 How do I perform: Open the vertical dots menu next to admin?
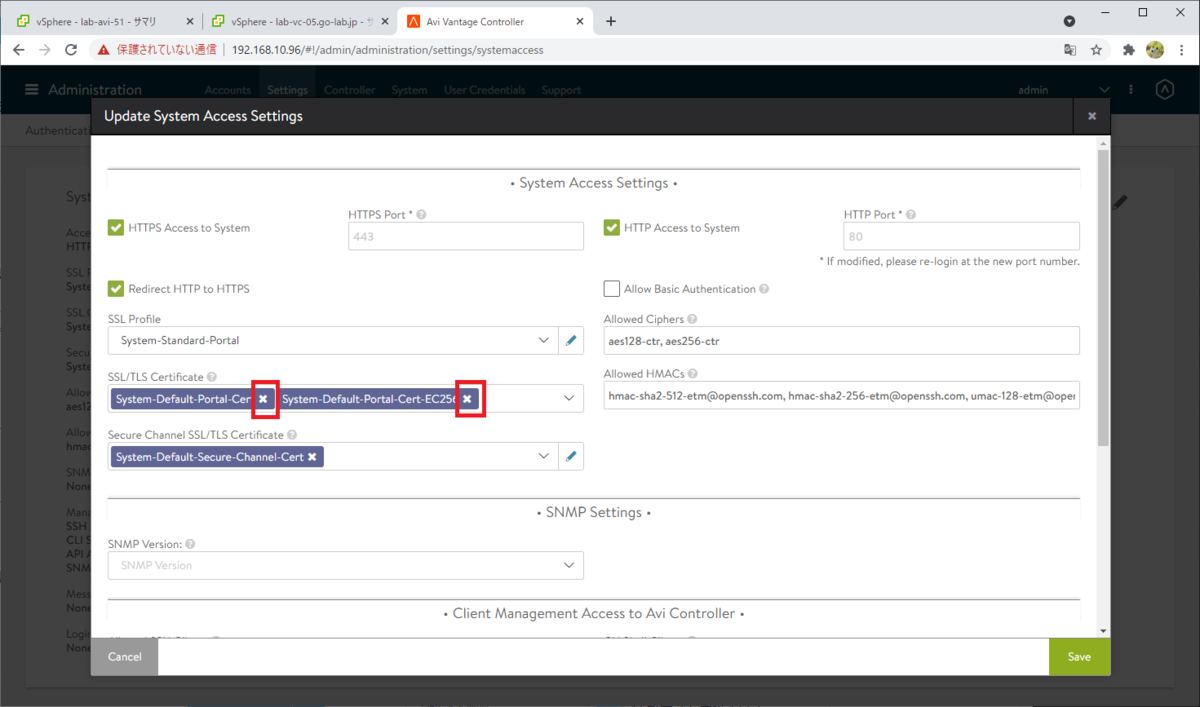[x=1131, y=90]
